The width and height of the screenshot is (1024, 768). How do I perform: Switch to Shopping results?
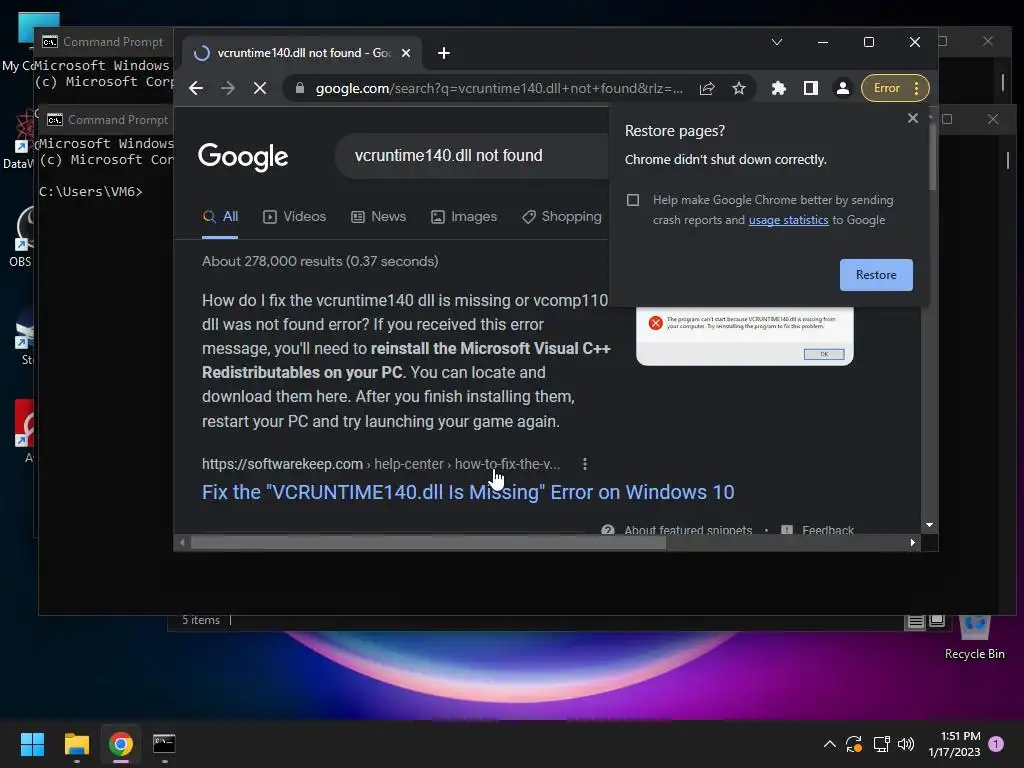pos(562,217)
